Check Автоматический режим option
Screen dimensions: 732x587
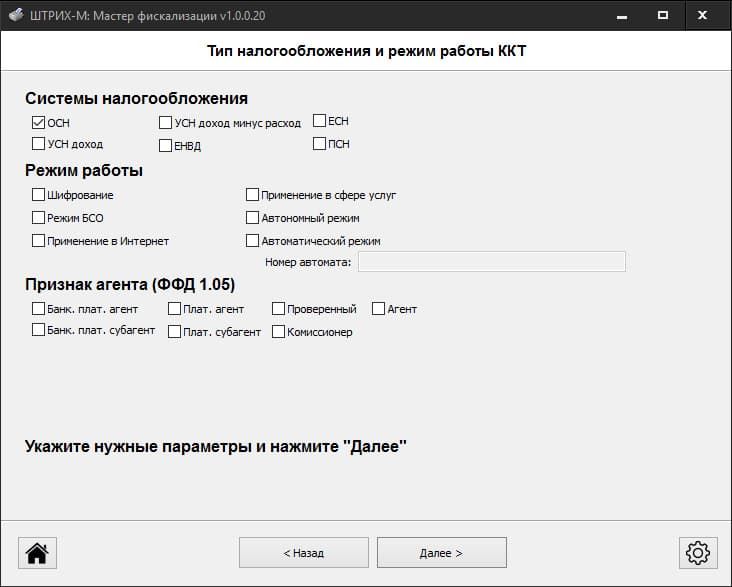click(252, 240)
